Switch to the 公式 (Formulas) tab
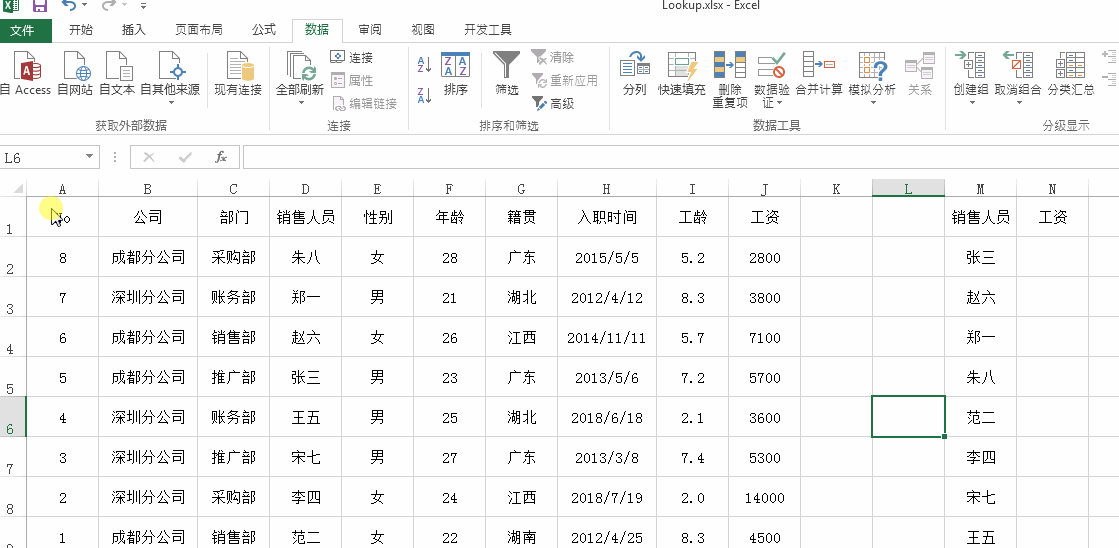 click(x=263, y=30)
